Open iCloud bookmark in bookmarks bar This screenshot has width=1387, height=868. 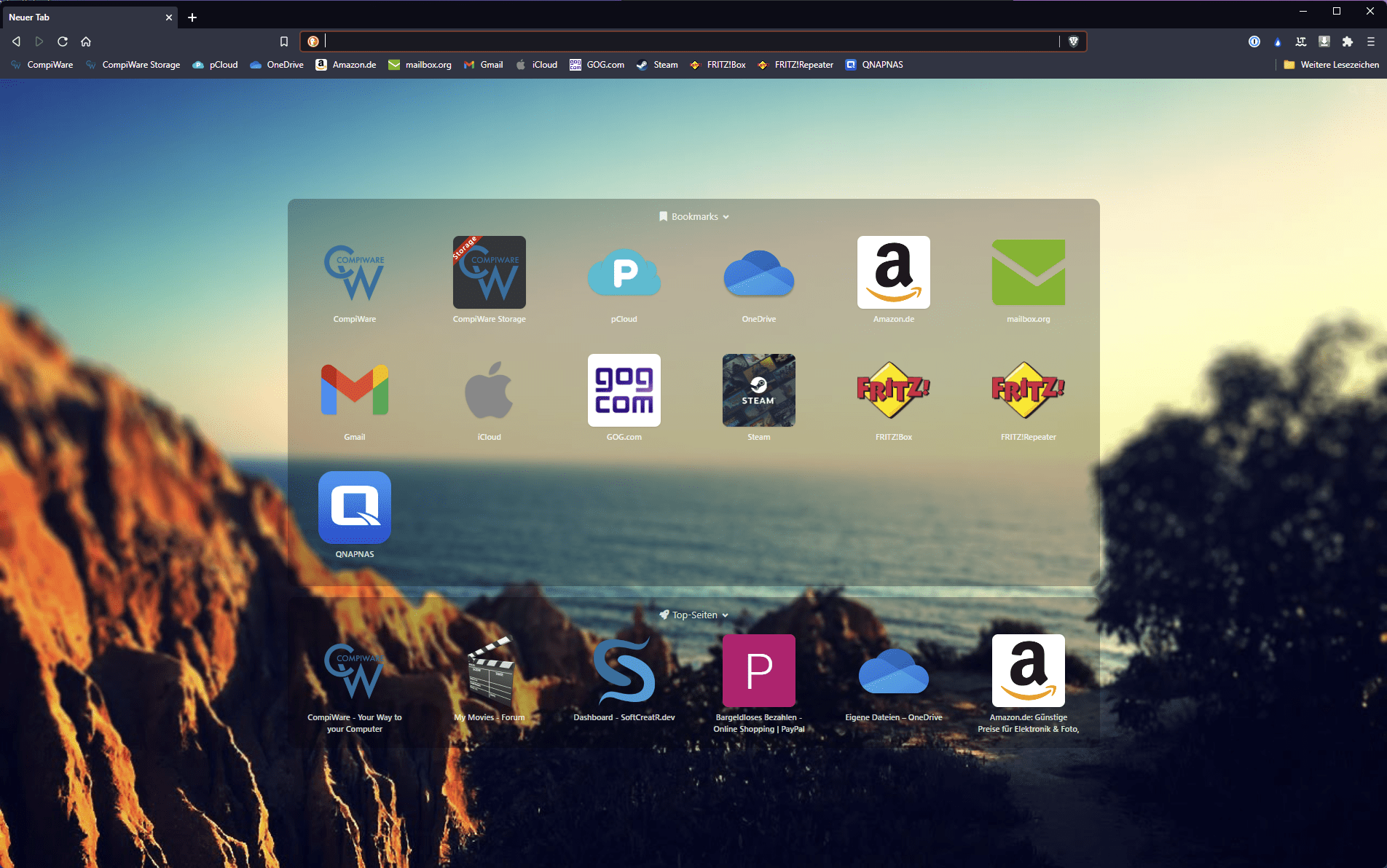537,65
